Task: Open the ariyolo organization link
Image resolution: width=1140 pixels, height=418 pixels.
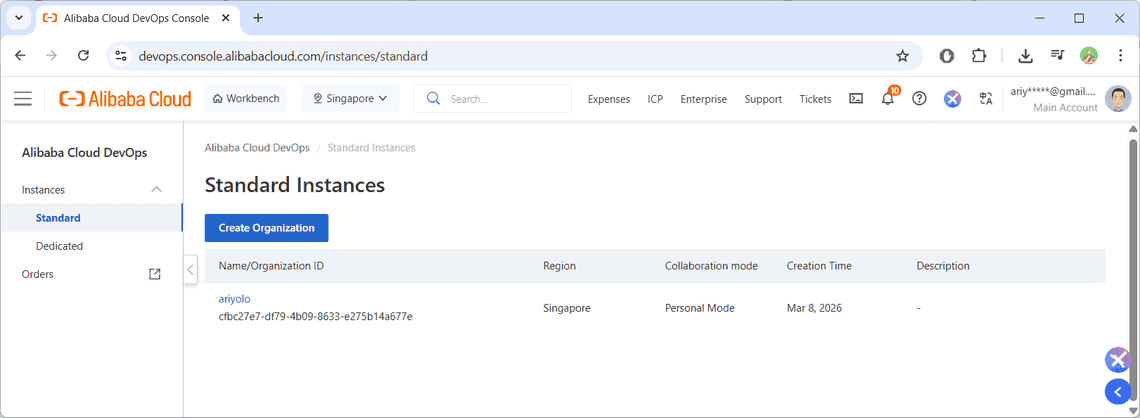Action: (x=234, y=299)
